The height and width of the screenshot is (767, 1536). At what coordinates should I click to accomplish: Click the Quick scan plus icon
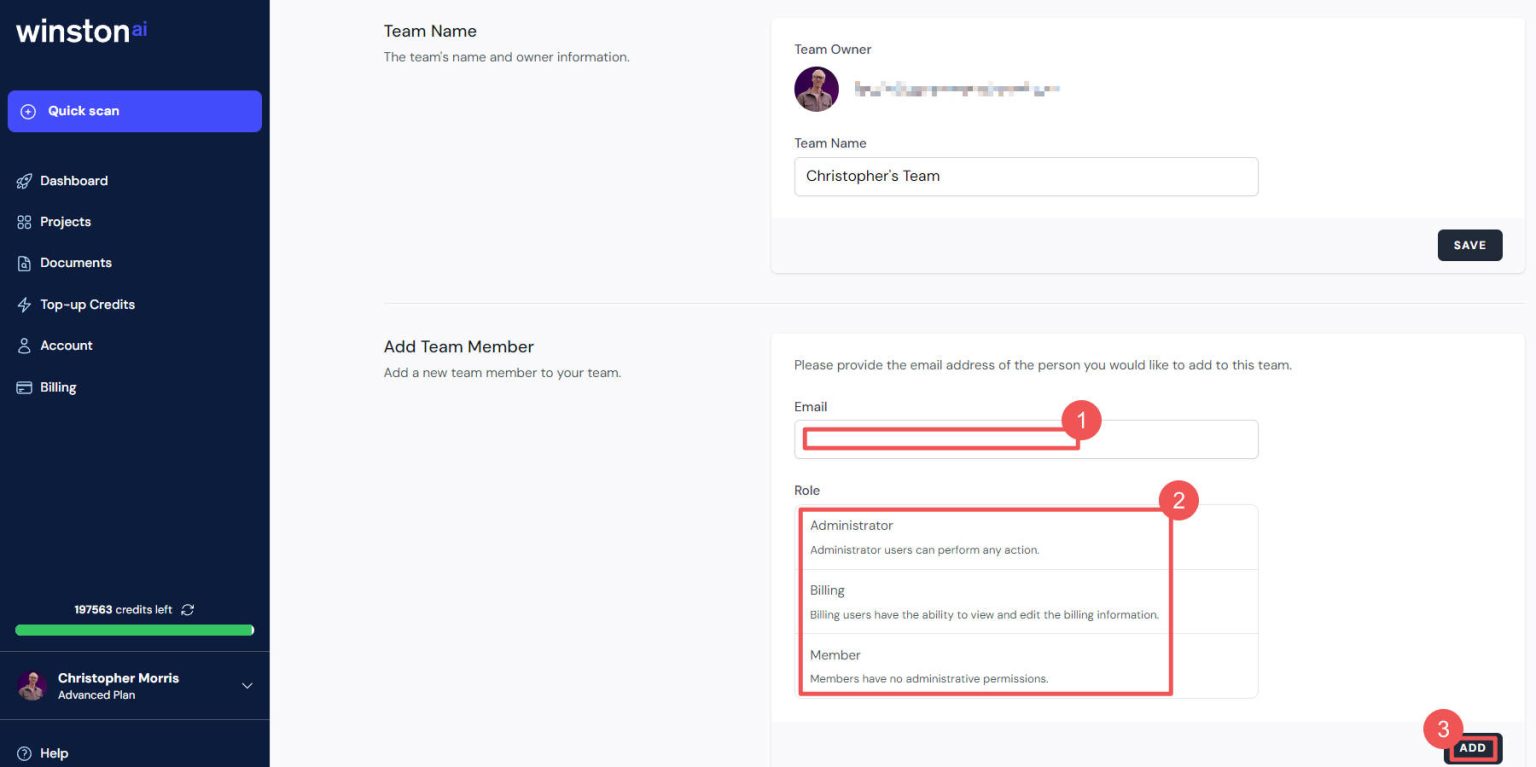(28, 112)
